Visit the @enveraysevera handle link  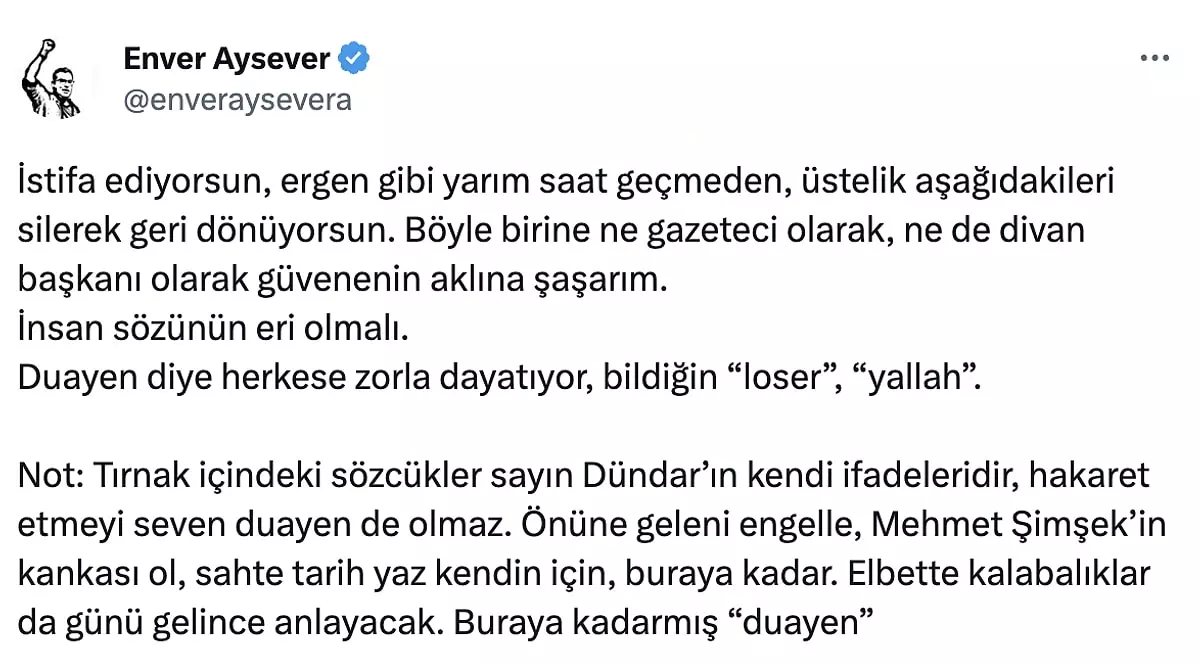click(237, 100)
